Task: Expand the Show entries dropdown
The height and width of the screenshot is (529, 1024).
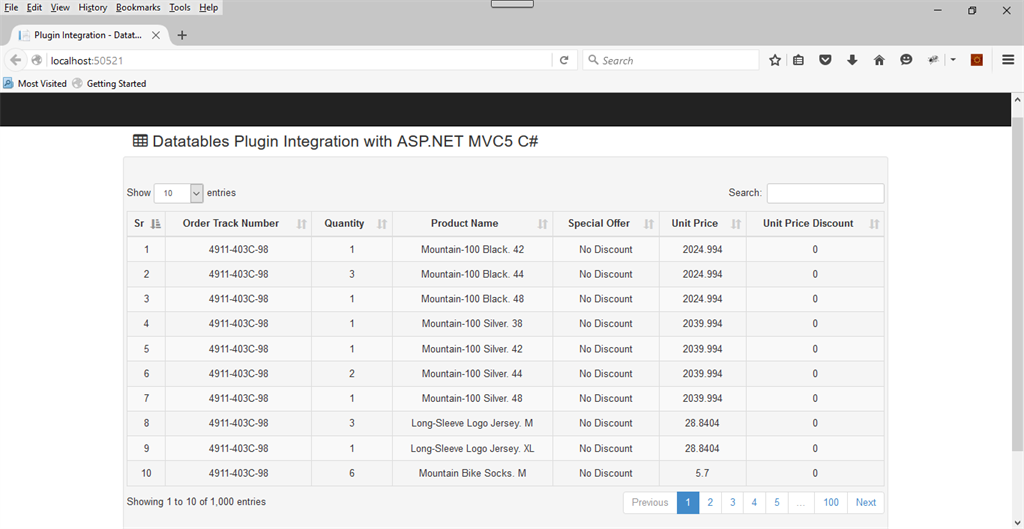Action: (178, 193)
